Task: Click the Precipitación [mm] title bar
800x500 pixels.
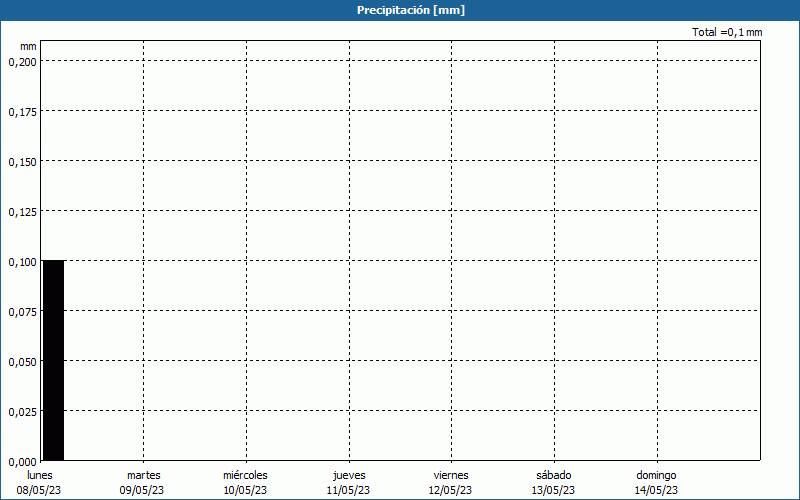Action: 400,10
